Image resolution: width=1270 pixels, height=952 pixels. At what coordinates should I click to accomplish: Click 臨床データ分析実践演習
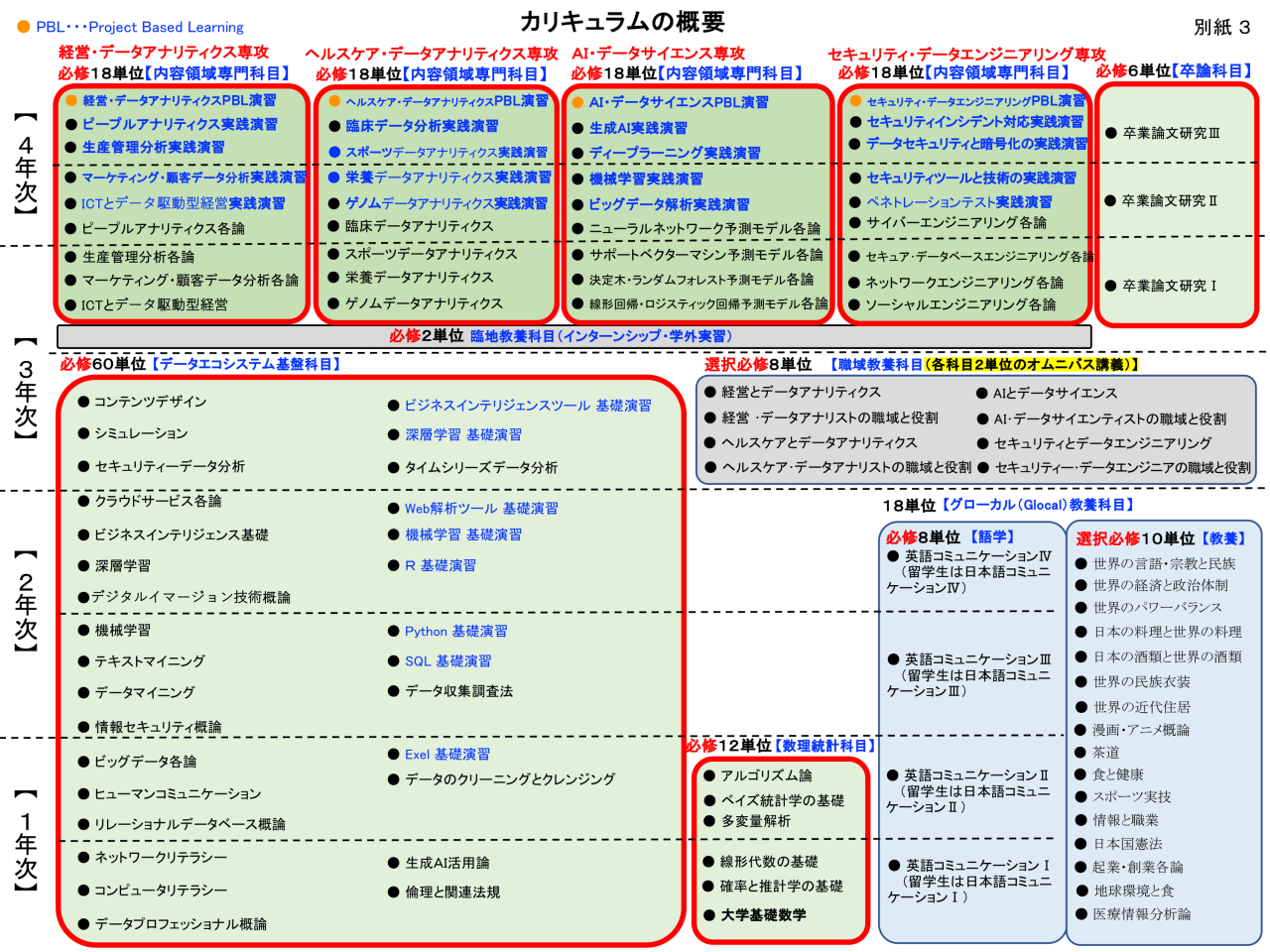pos(422,126)
